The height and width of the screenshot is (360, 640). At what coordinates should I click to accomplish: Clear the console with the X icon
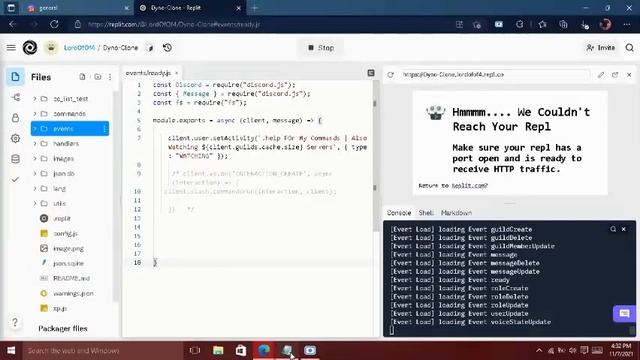(624, 229)
